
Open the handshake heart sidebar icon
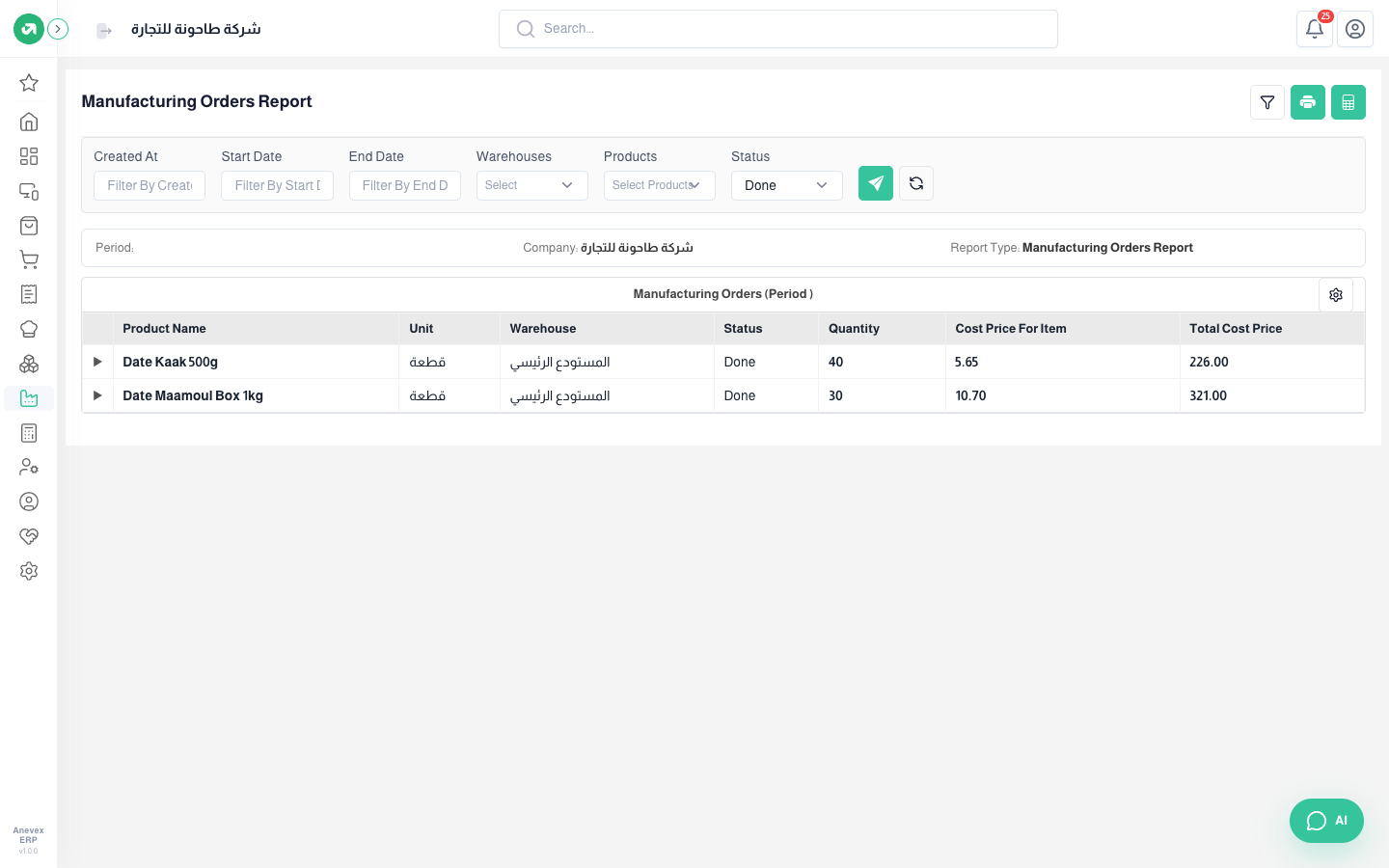coord(29,536)
